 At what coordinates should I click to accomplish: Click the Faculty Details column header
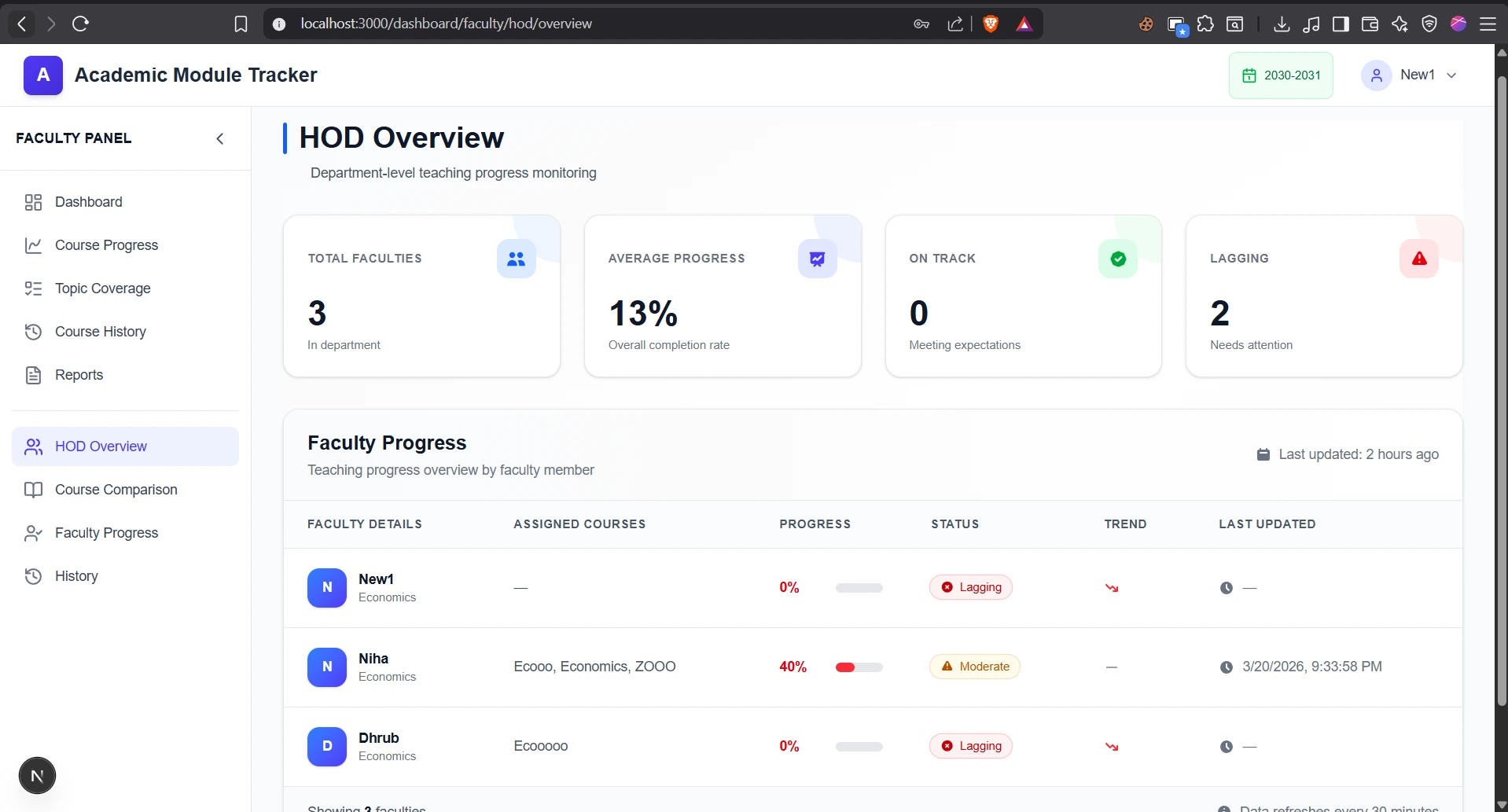pyautogui.click(x=365, y=524)
